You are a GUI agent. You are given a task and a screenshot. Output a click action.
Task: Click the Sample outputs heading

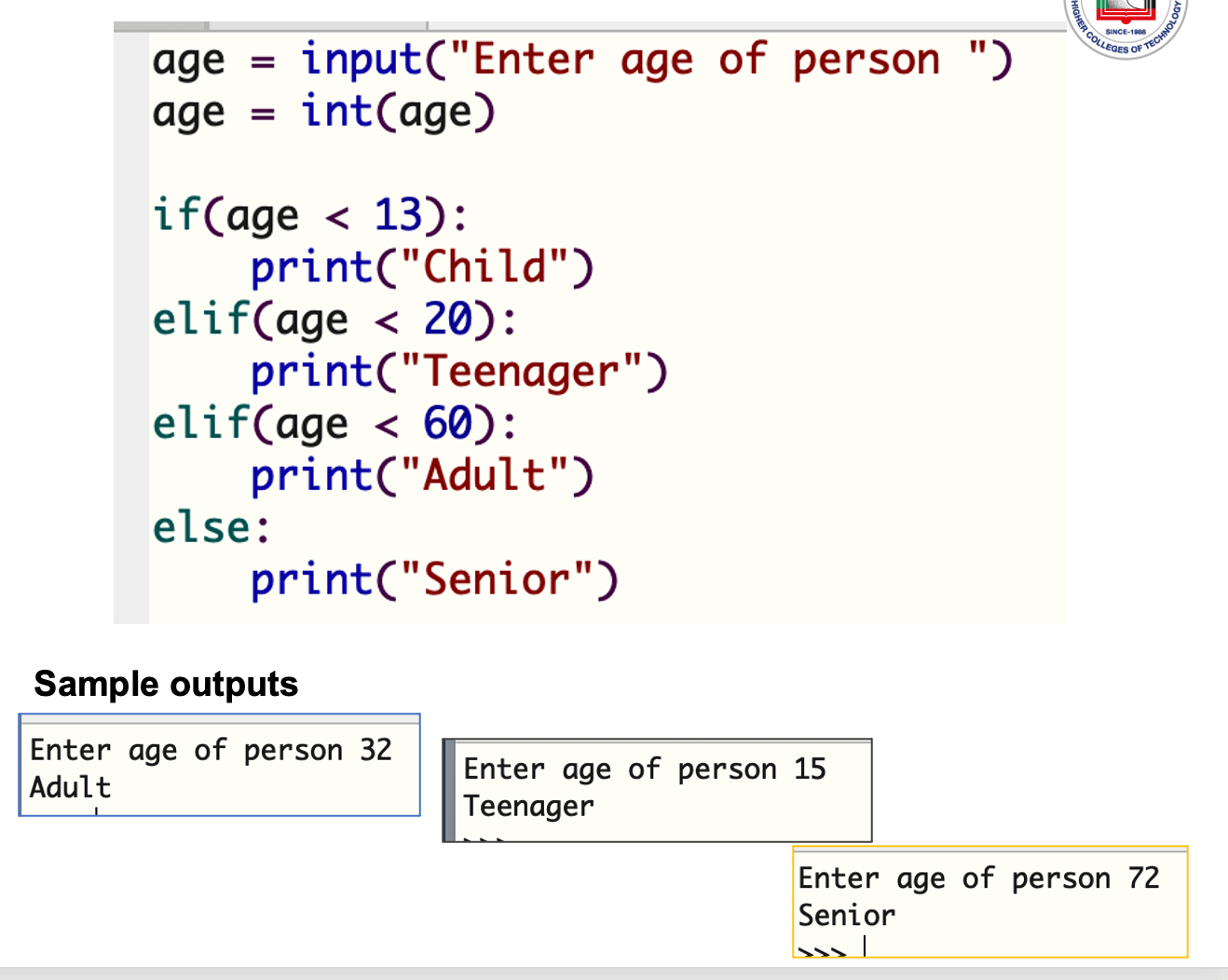pyautogui.click(x=166, y=685)
